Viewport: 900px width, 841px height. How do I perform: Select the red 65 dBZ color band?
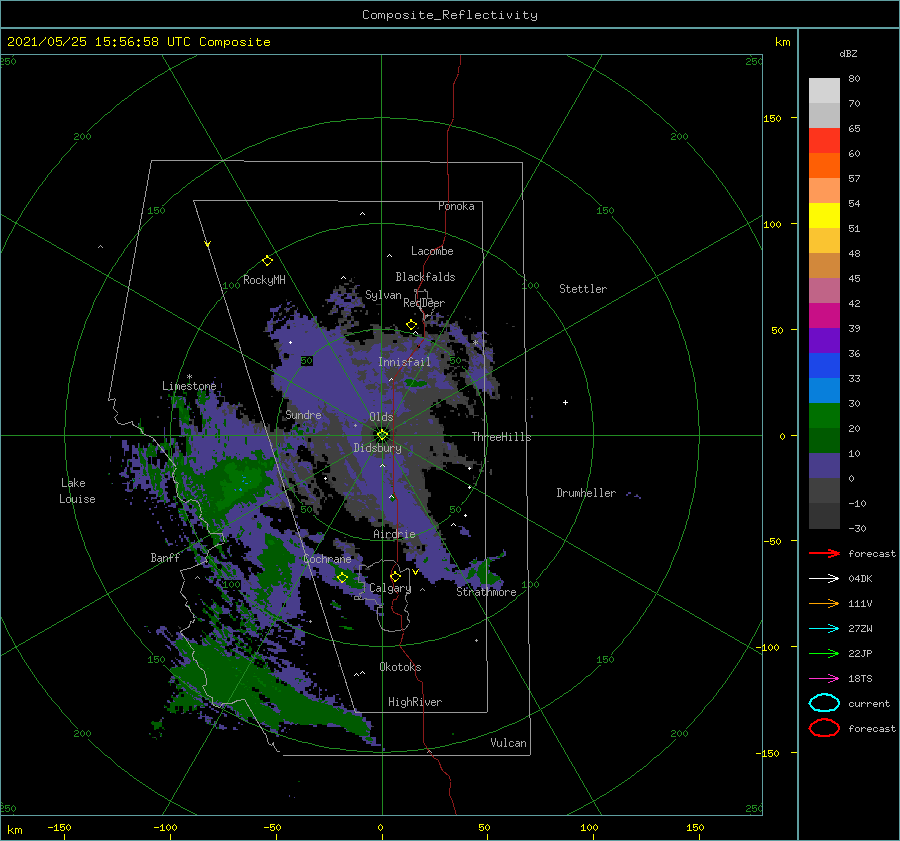(824, 140)
